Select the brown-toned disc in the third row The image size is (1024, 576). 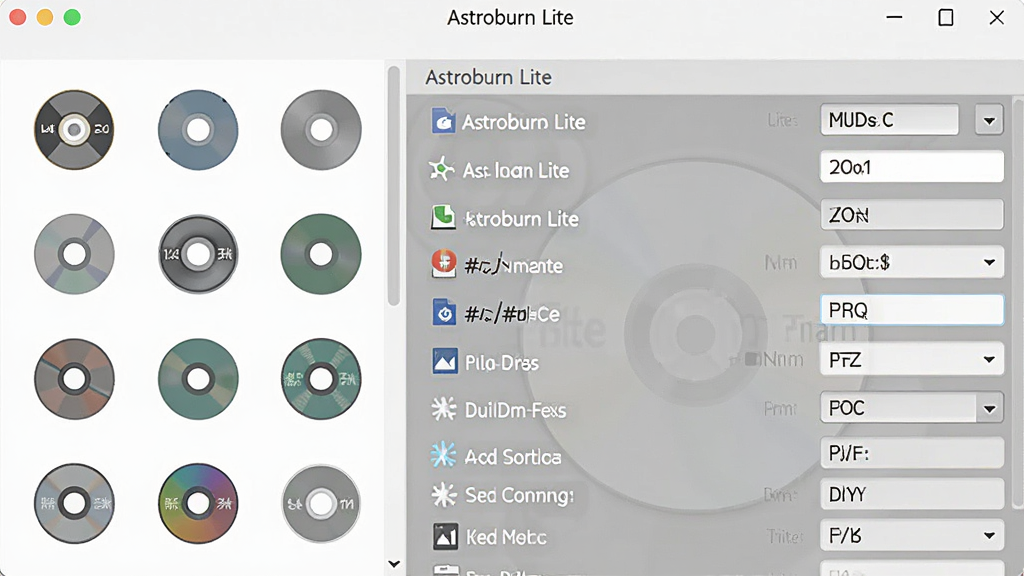tap(74, 378)
